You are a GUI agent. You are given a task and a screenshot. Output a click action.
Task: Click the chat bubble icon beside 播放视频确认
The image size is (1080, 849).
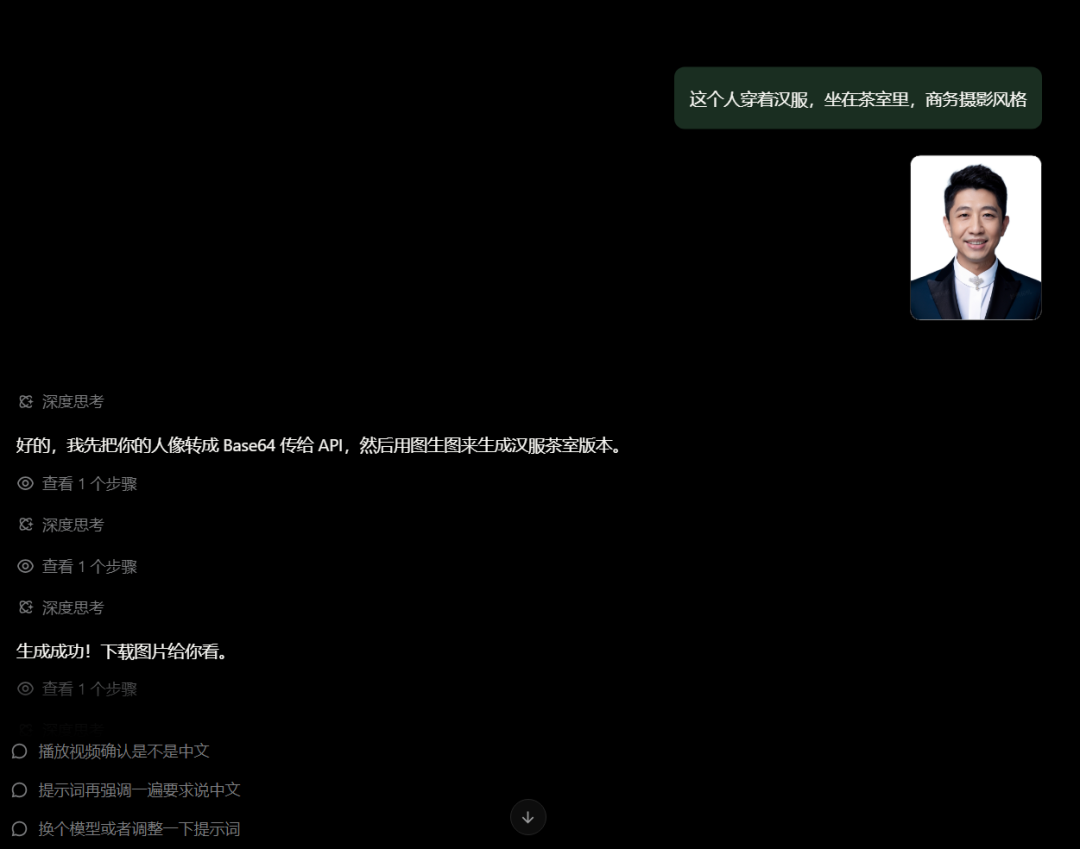point(19,751)
